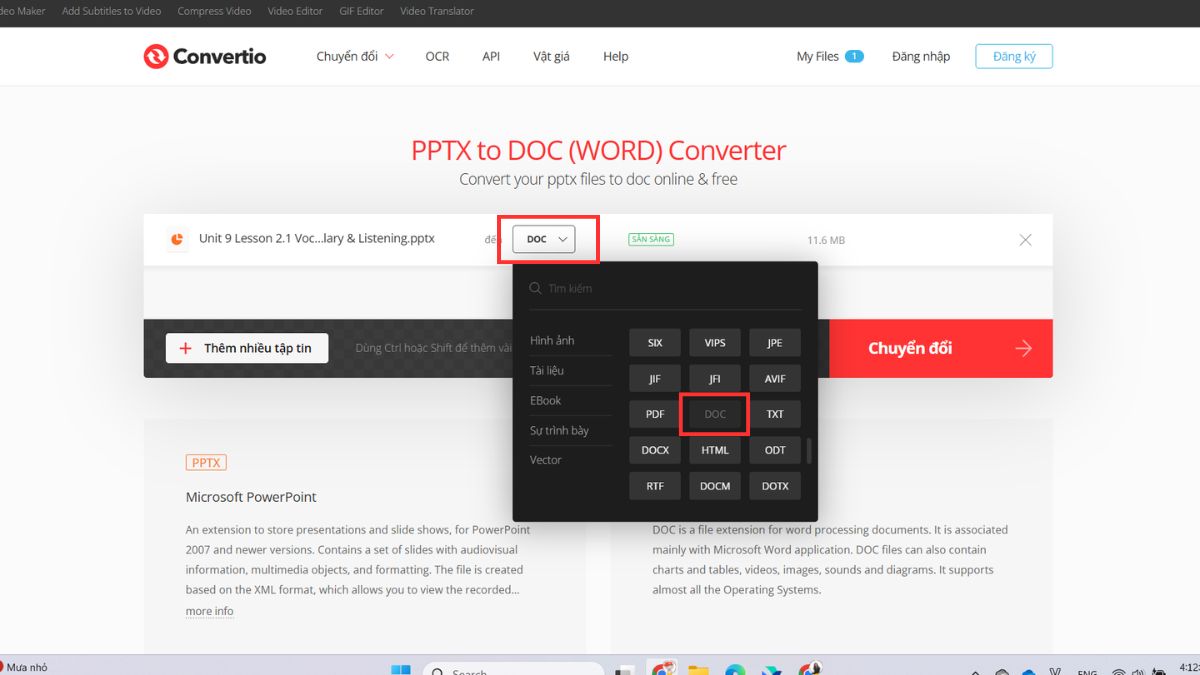Click the Tìm kiếm search input field
This screenshot has width=1200, height=675.
pos(600,288)
